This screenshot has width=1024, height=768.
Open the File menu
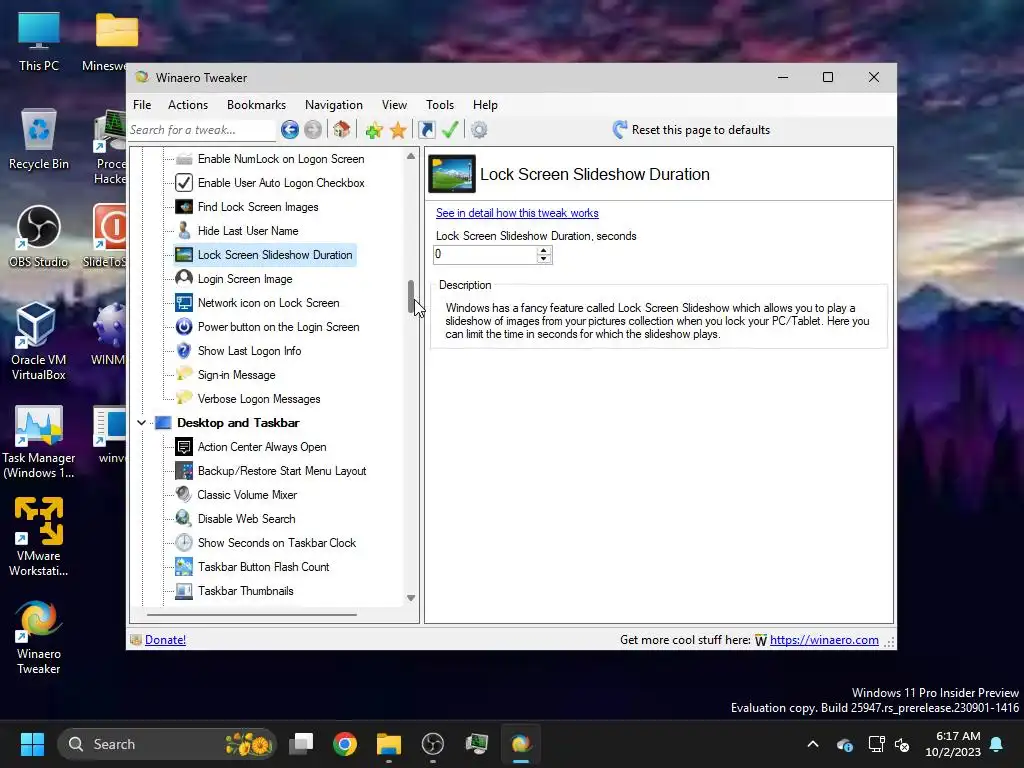(x=142, y=104)
